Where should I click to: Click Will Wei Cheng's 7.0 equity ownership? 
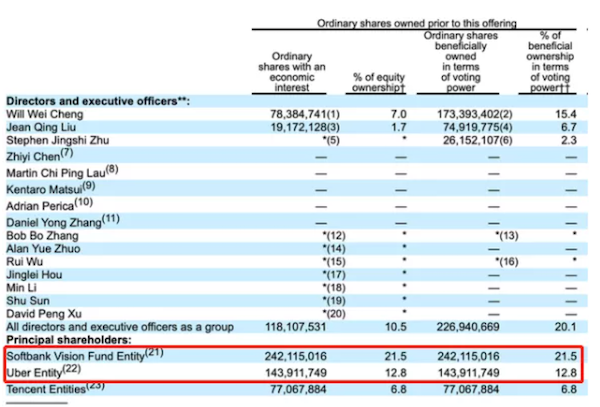point(399,114)
